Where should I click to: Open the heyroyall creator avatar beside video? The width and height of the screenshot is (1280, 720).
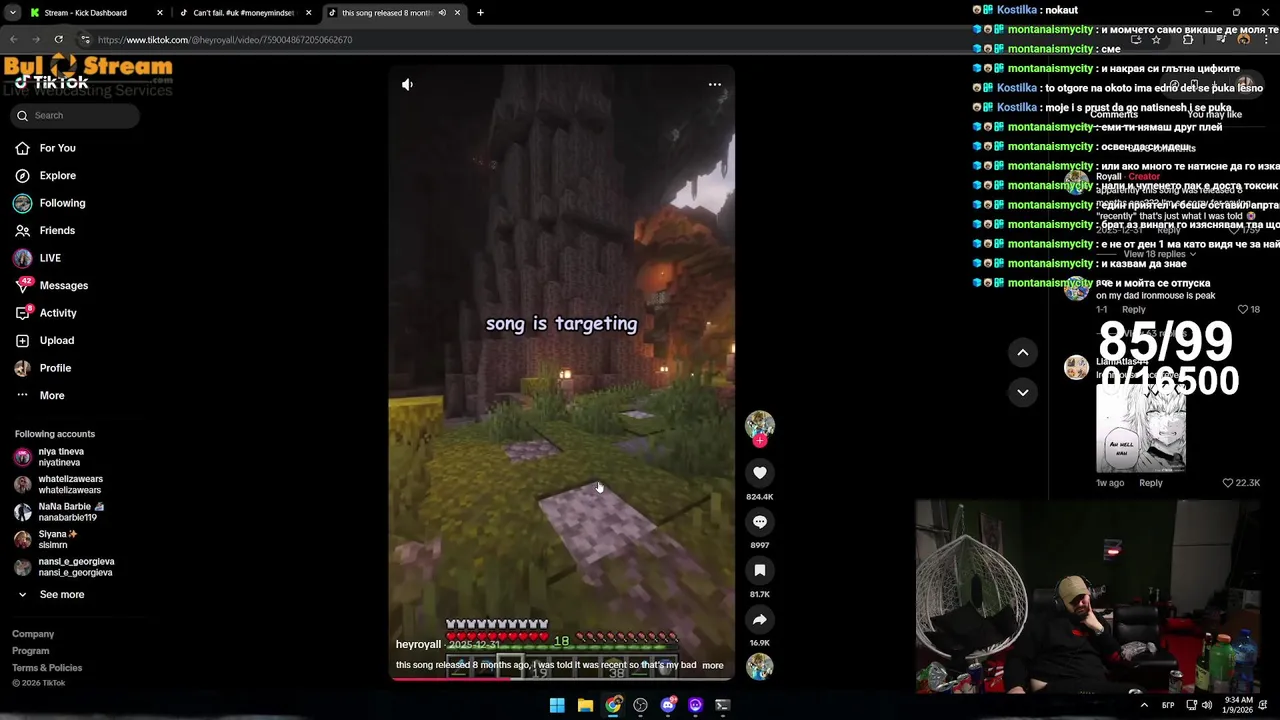pos(760,425)
